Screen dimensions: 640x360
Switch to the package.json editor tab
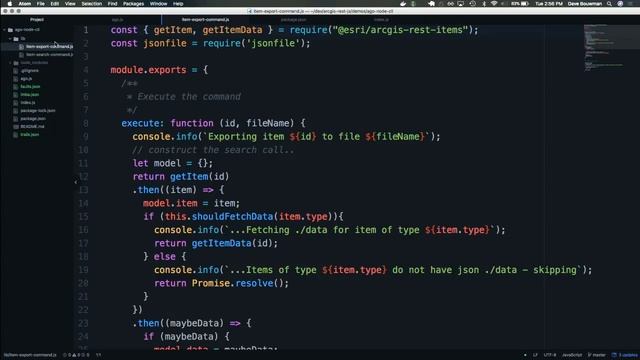[293, 20]
